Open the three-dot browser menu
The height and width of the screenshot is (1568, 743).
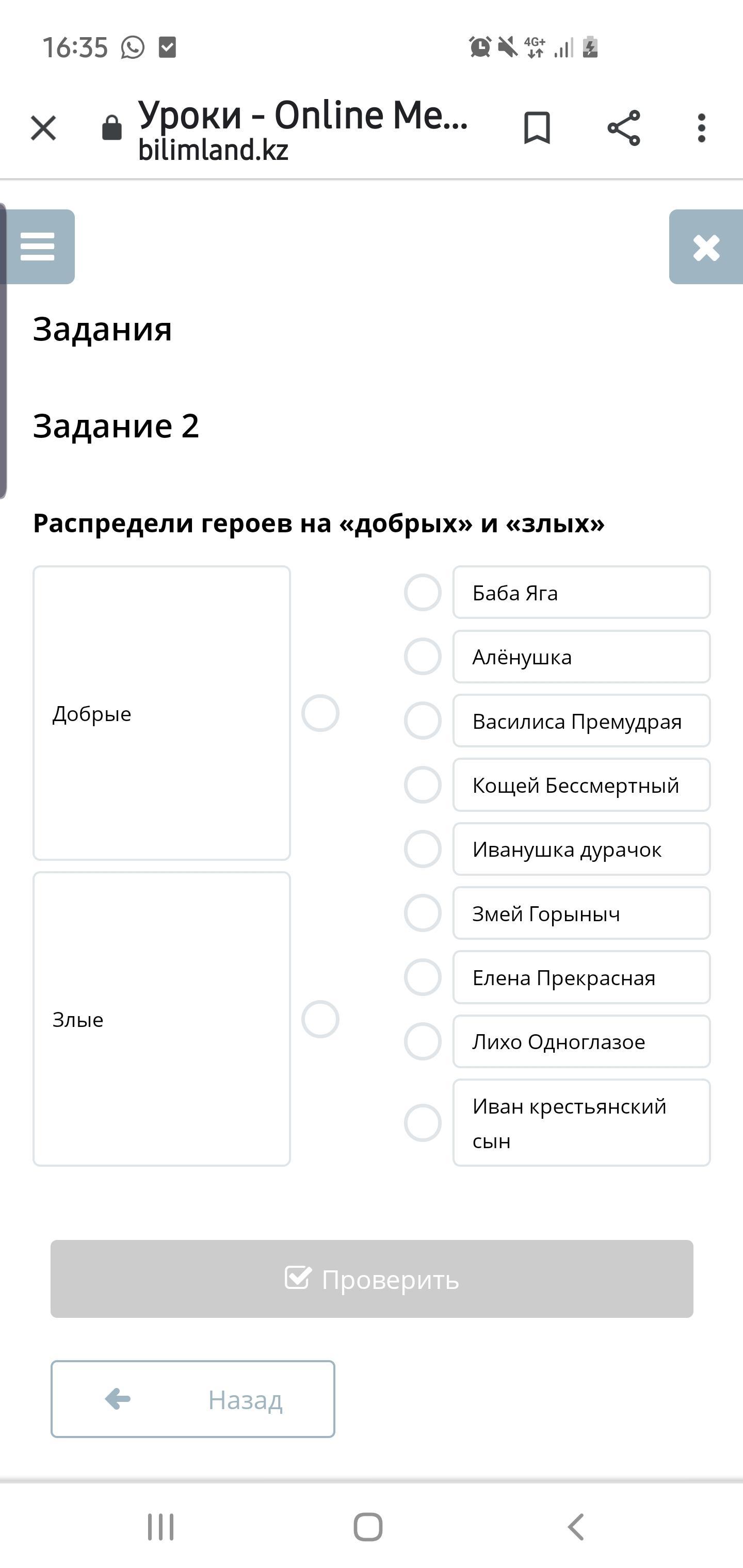(702, 128)
